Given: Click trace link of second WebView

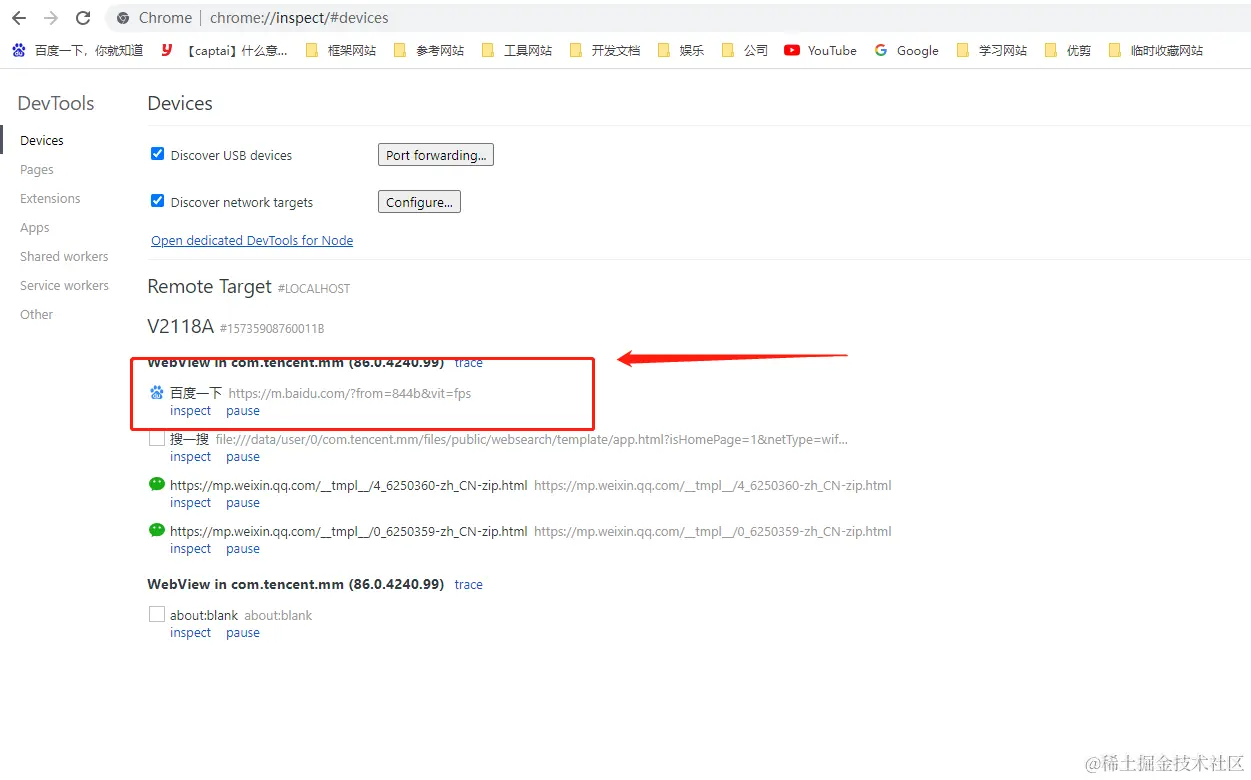Looking at the screenshot, I should 469,585.
